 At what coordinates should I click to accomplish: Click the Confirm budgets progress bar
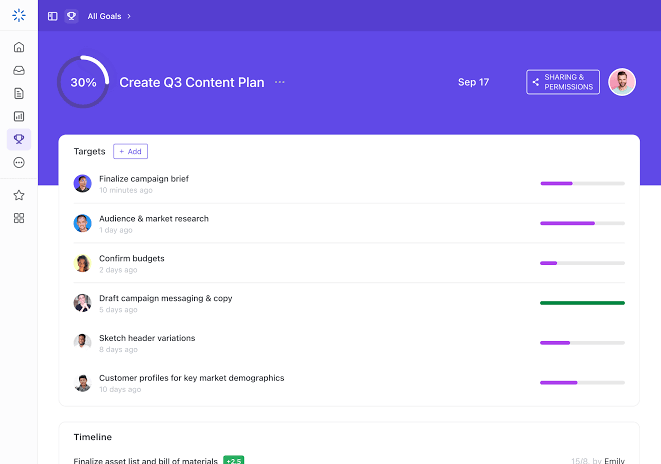582,263
